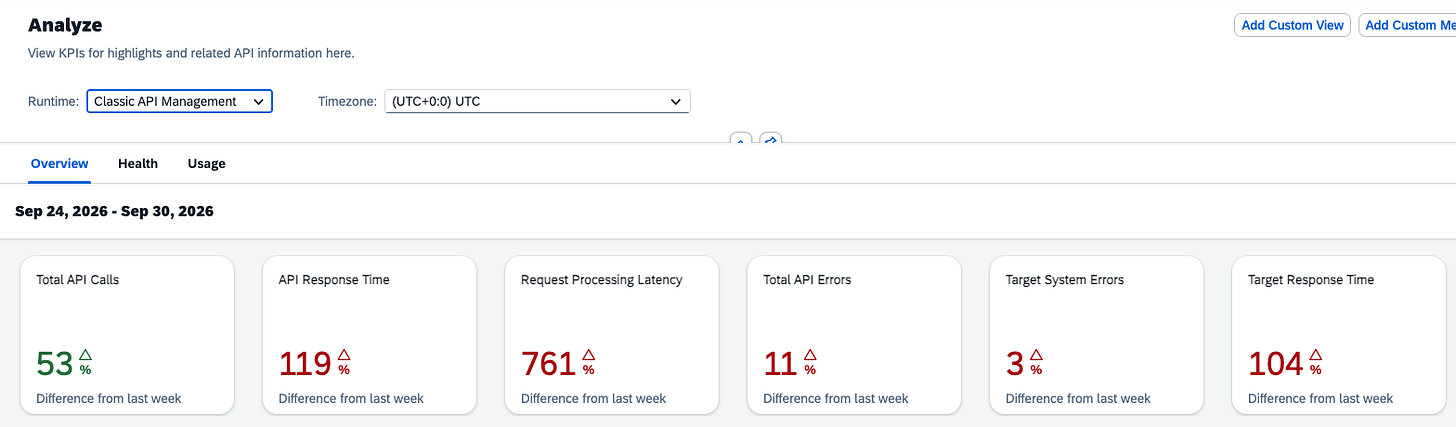Select the Total API Errors card title
This screenshot has height=427, width=1456.
tap(807, 280)
